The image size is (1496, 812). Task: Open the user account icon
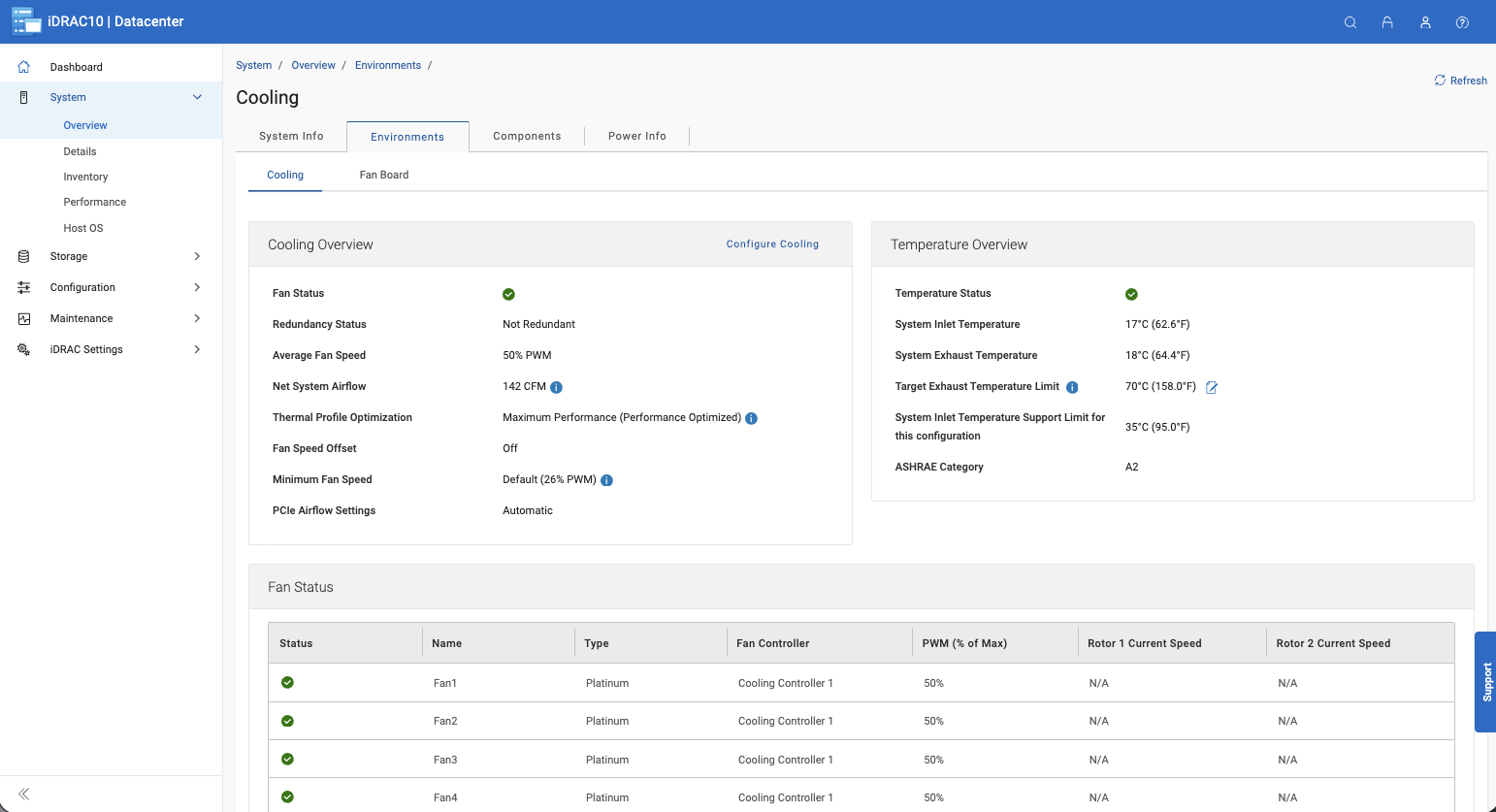click(1425, 22)
